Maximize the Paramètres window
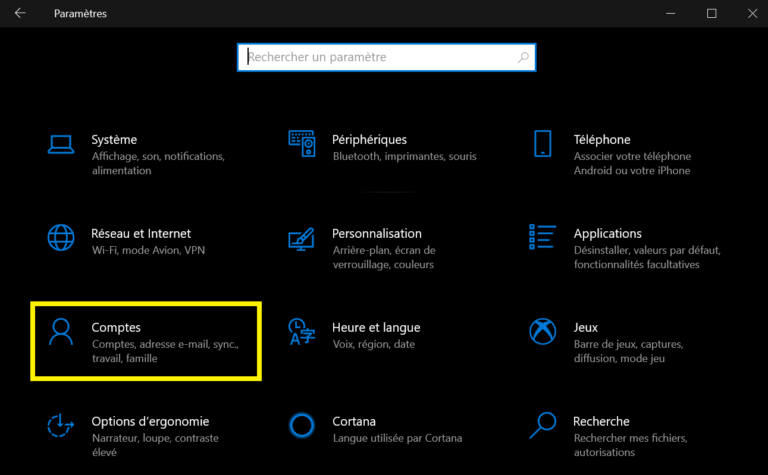 [712, 13]
